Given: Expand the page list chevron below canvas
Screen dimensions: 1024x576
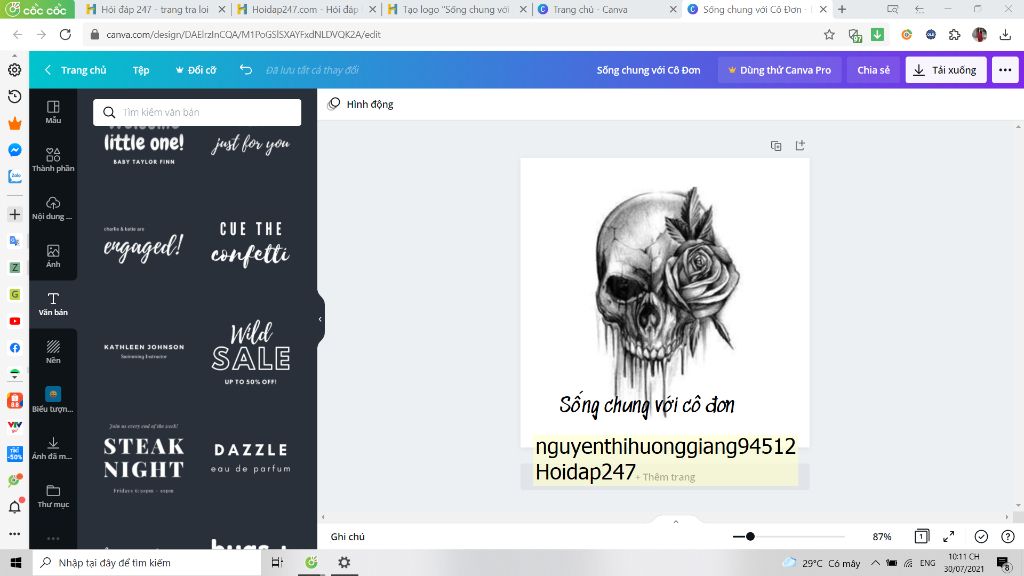Looking at the screenshot, I should (676, 522).
